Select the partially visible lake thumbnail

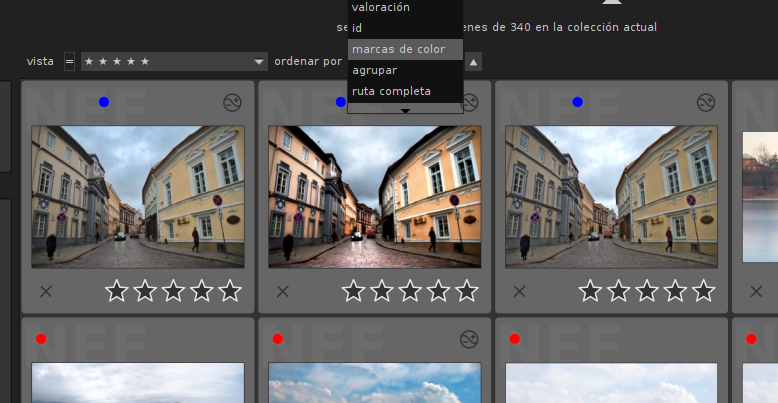pos(760,197)
